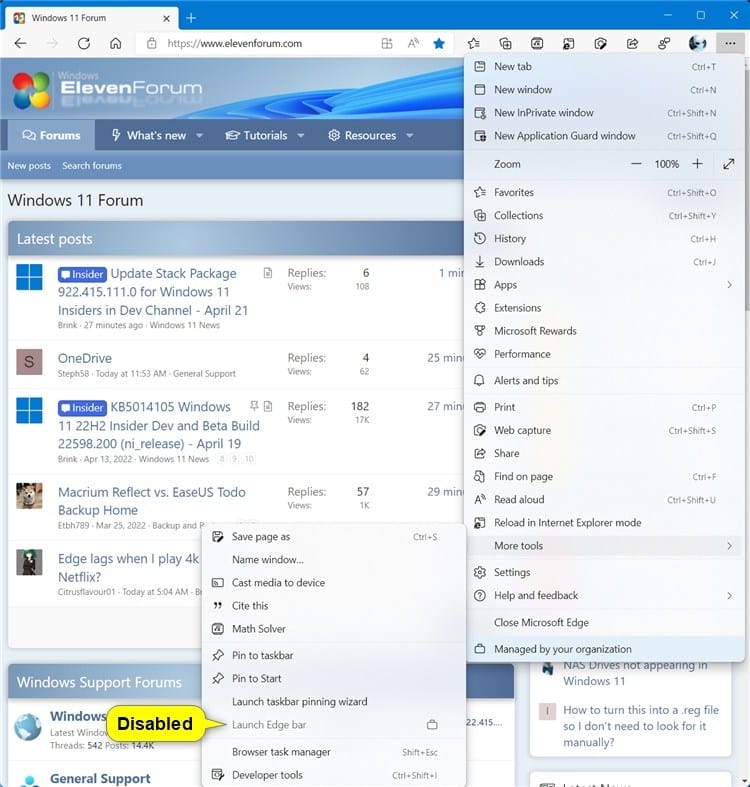Open Macrium Reflect vs. EaseUS Todo thread
The width and height of the screenshot is (750, 787).
point(152,501)
